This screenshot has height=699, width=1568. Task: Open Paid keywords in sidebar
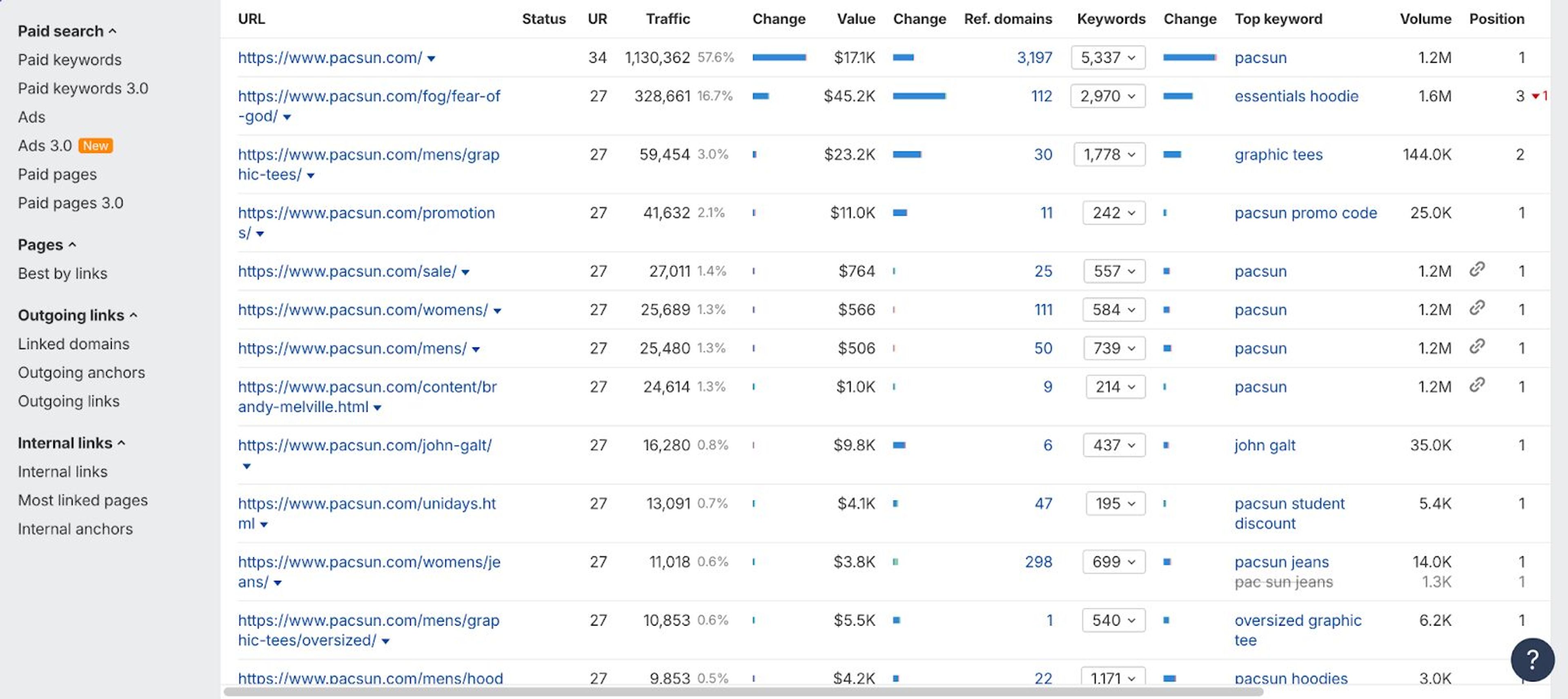tap(69, 60)
